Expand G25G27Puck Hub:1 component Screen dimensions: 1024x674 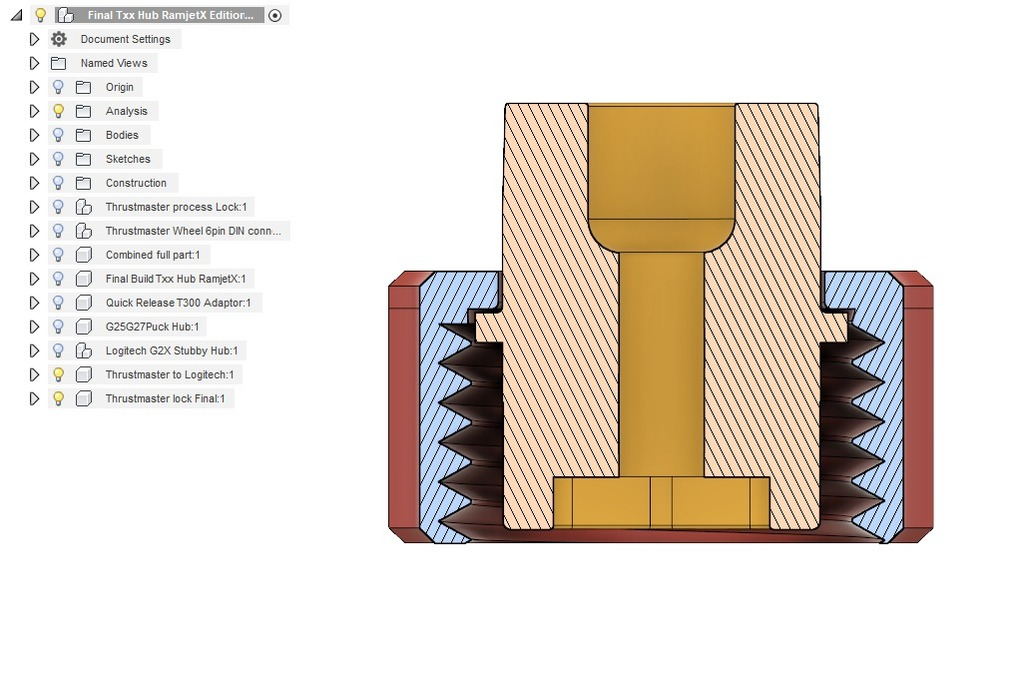(x=34, y=327)
